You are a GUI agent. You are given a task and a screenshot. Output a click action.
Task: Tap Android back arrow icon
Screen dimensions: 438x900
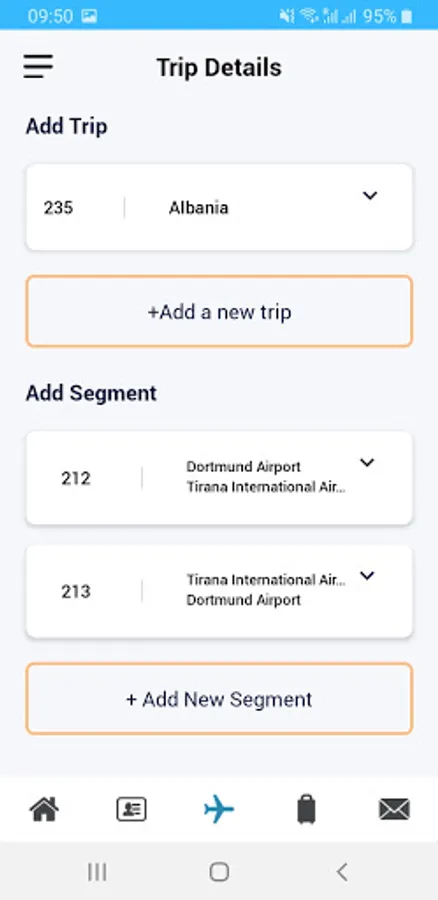coord(342,872)
